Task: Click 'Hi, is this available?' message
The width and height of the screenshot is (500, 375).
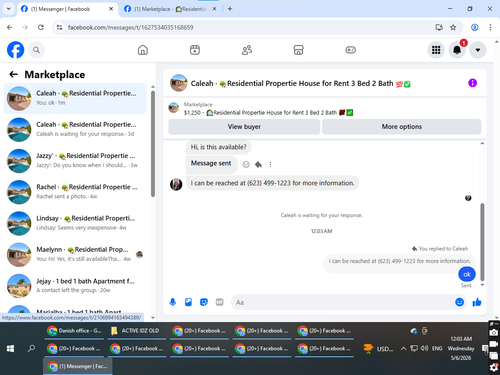Action: [x=218, y=147]
